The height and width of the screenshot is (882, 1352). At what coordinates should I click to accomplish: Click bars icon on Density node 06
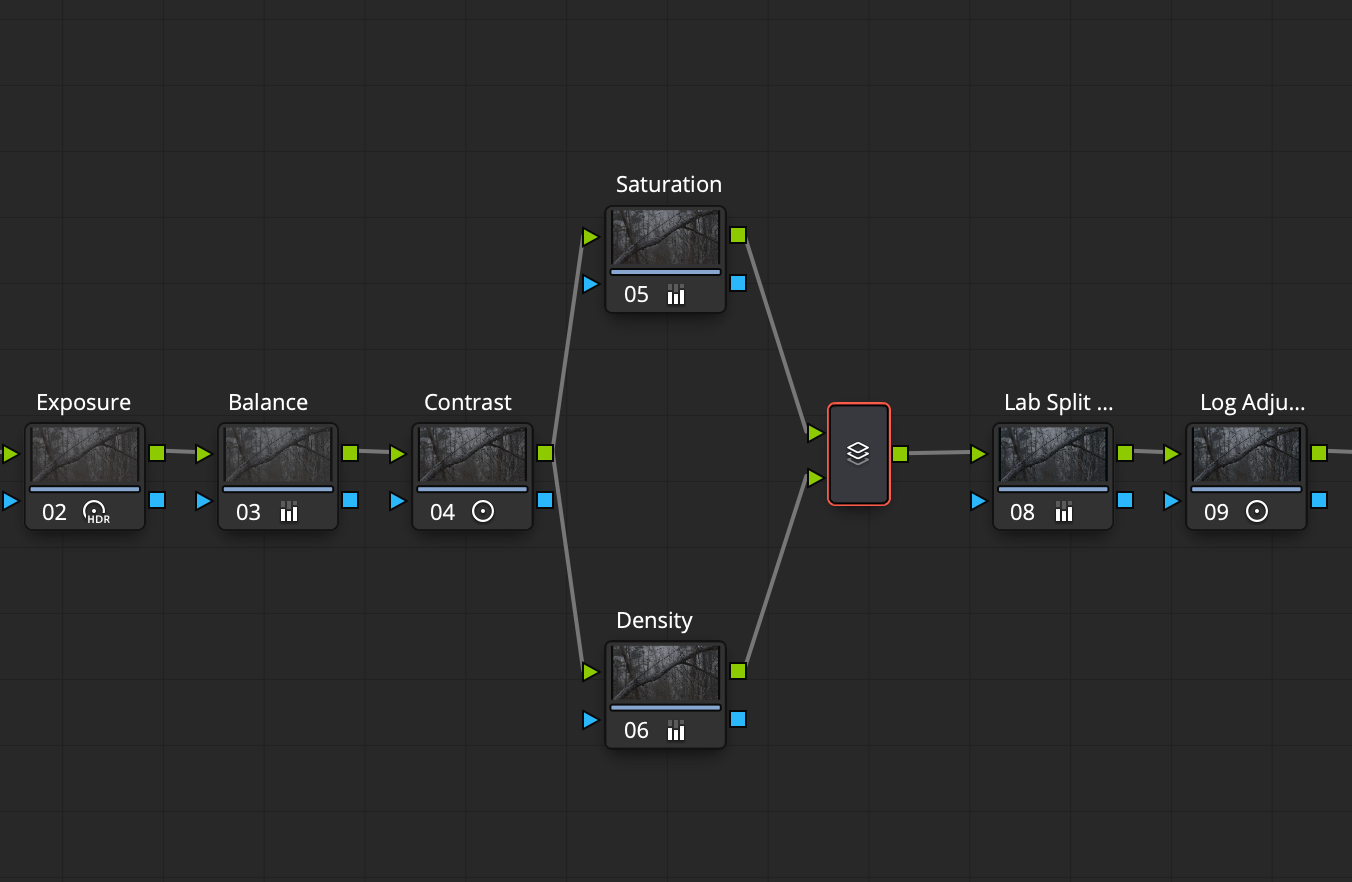676,730
